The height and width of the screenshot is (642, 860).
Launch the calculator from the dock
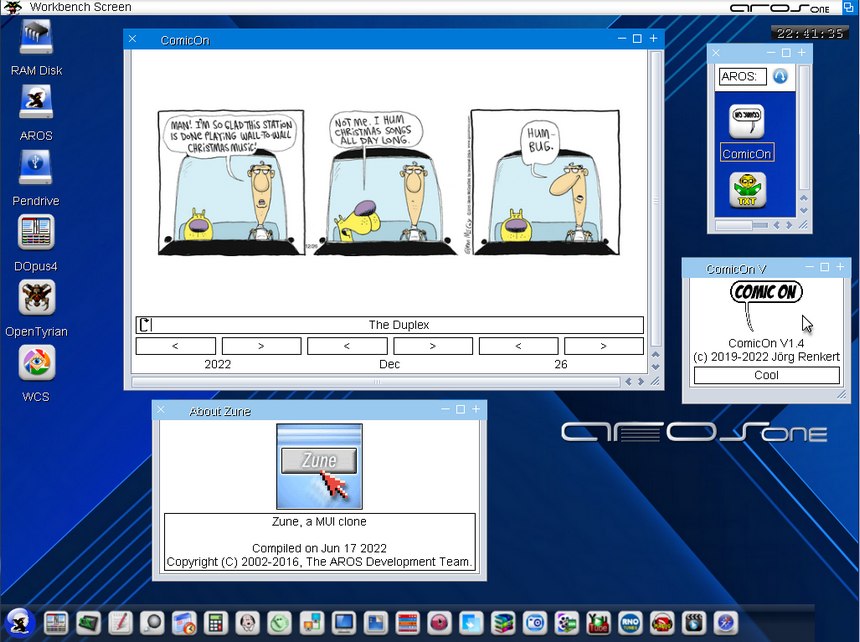click(215, 622)
